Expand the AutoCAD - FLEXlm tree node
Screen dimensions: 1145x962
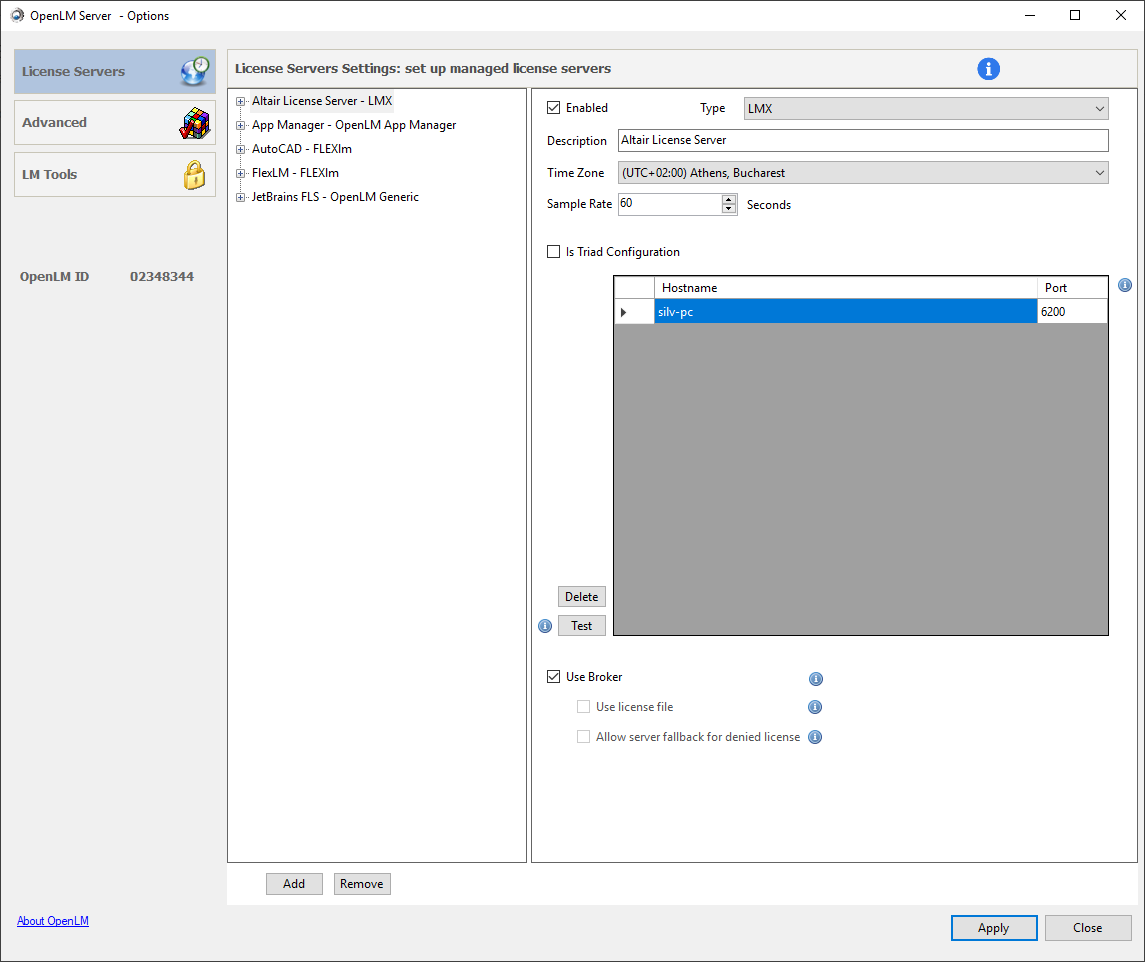(x=240, y=150)
